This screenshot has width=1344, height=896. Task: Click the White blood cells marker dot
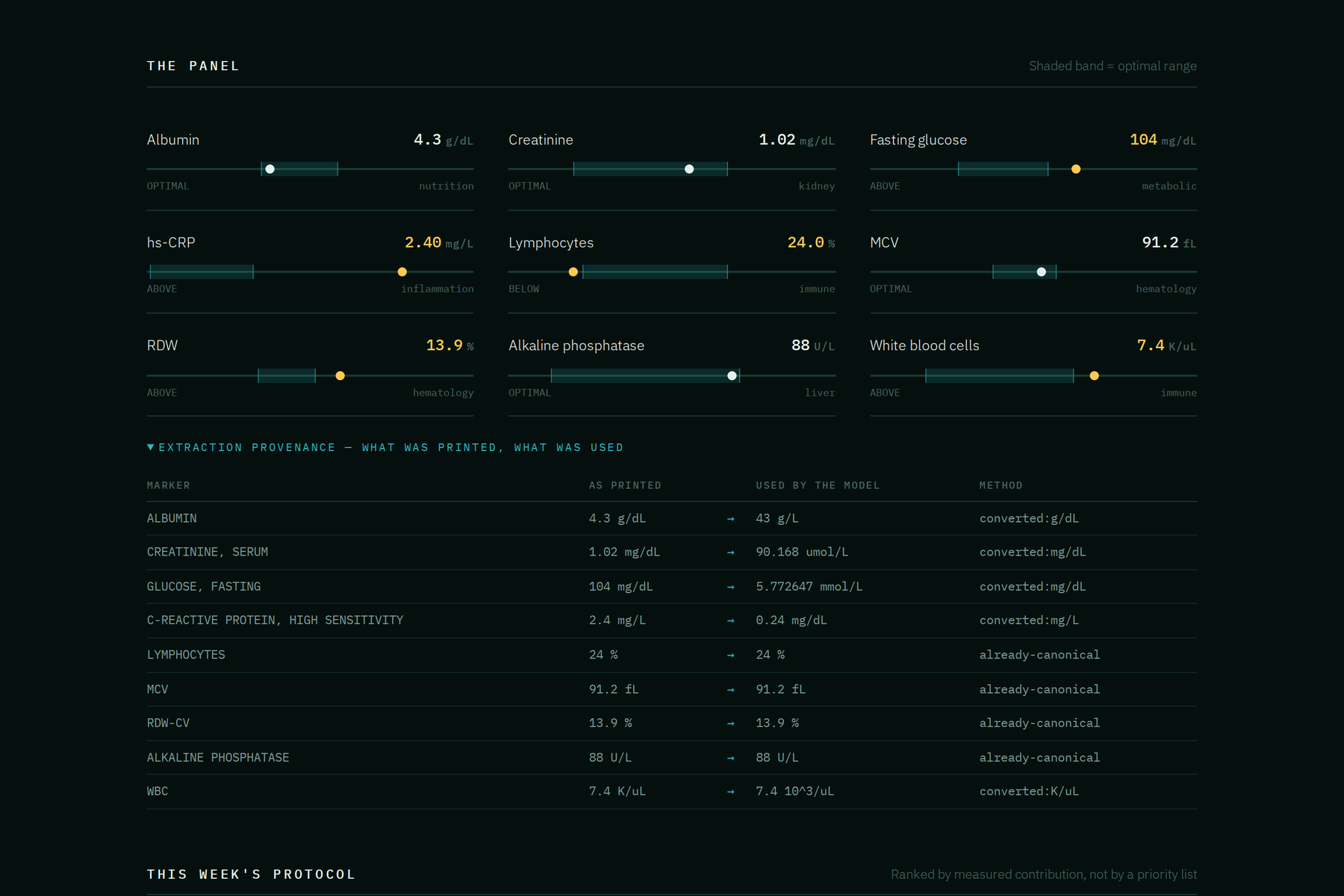[x=1095, y=376]
